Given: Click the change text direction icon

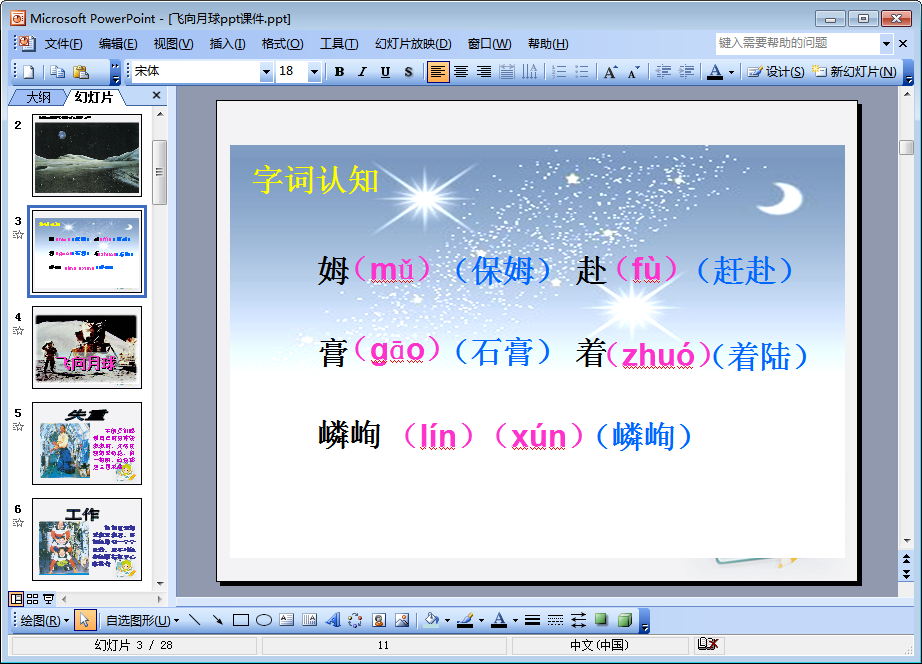Looking at the screenshot, I should tap(530, 72).
